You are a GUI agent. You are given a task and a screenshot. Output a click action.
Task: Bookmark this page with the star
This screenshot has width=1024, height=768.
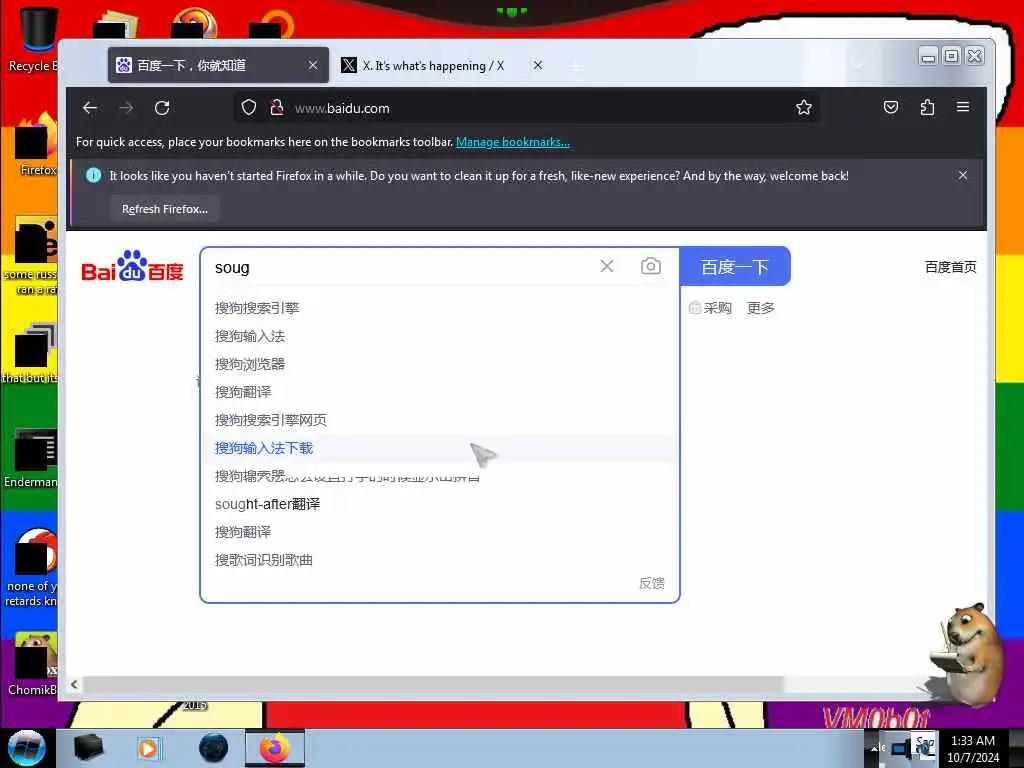coord(804,108)
